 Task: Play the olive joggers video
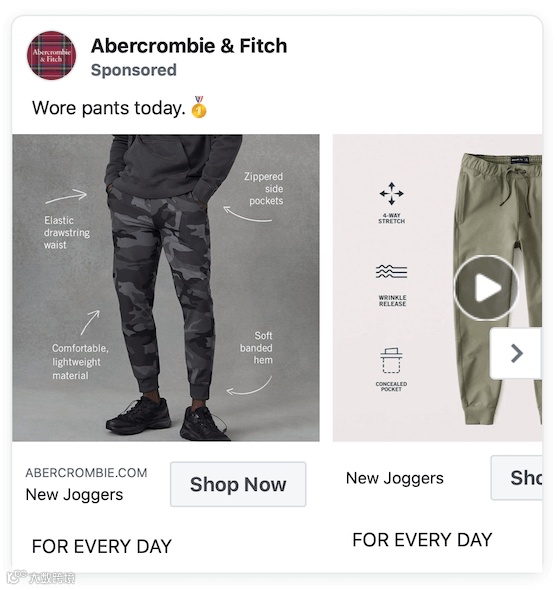point(486,288)
